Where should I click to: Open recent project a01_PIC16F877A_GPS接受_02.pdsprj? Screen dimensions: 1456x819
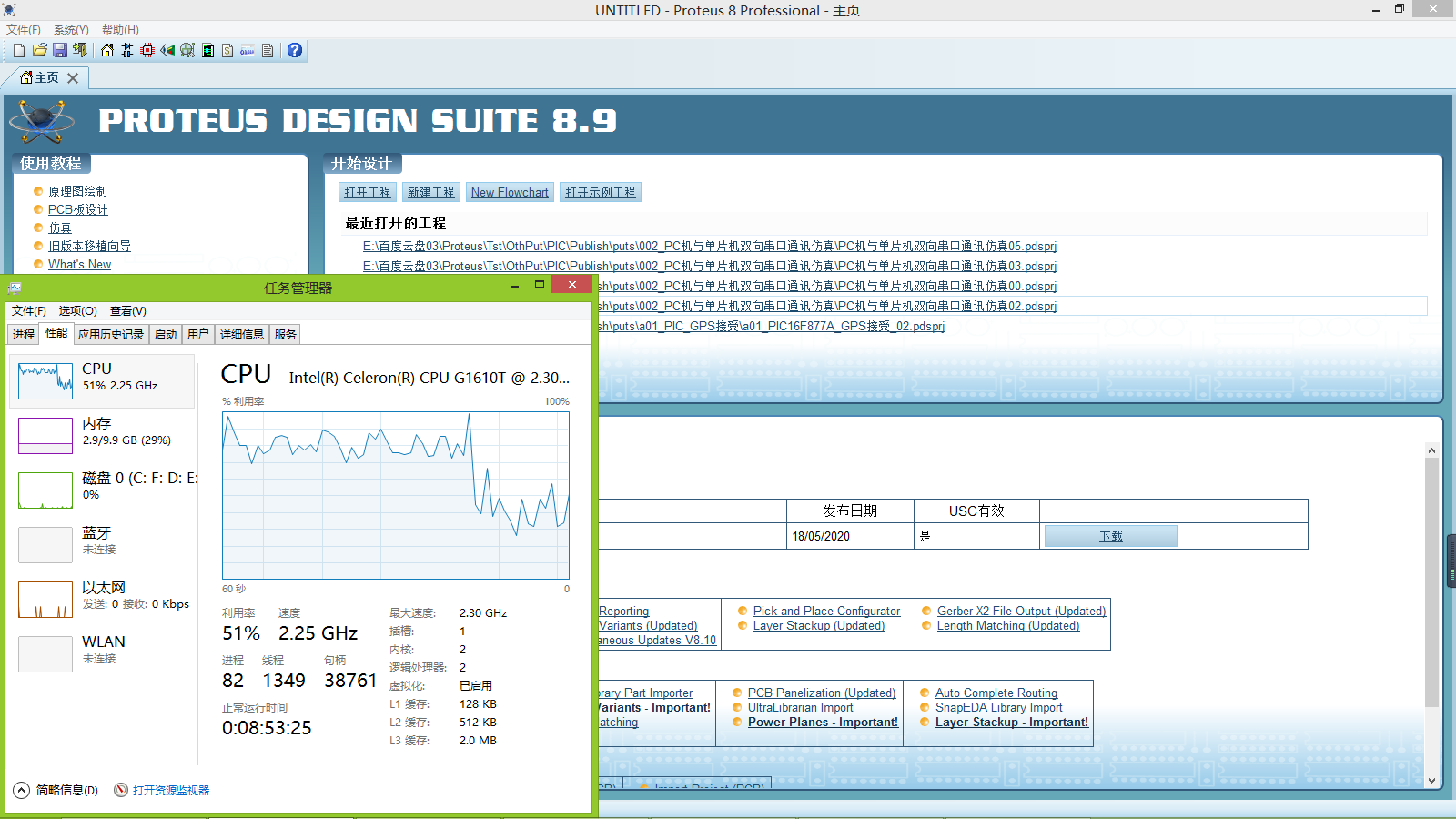click(772, 326)
